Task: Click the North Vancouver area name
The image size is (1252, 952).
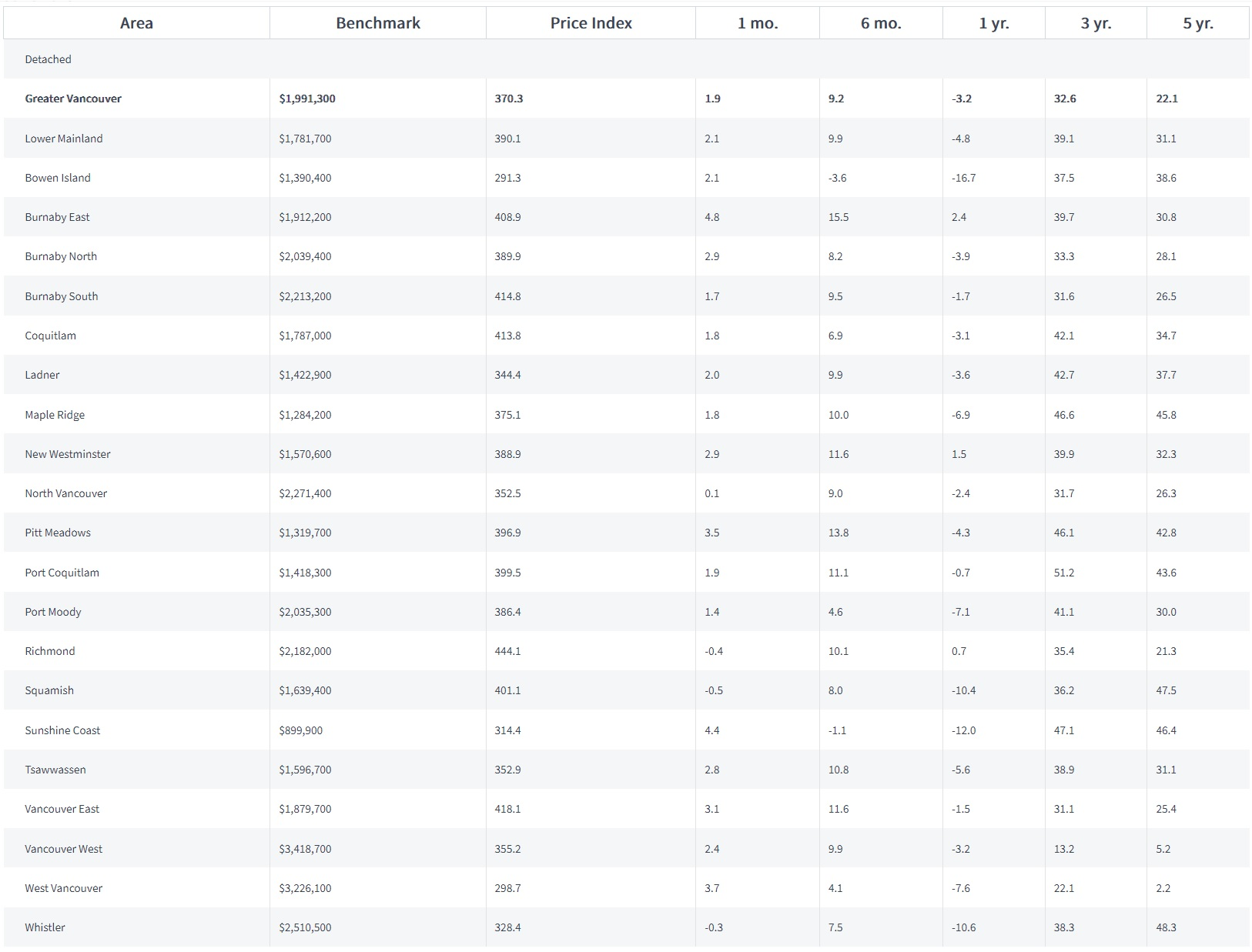Action: coord(65,493)
